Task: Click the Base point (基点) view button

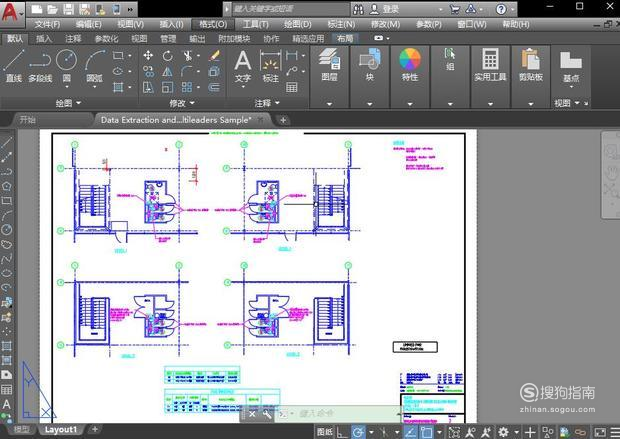Action: click(571, 66)
